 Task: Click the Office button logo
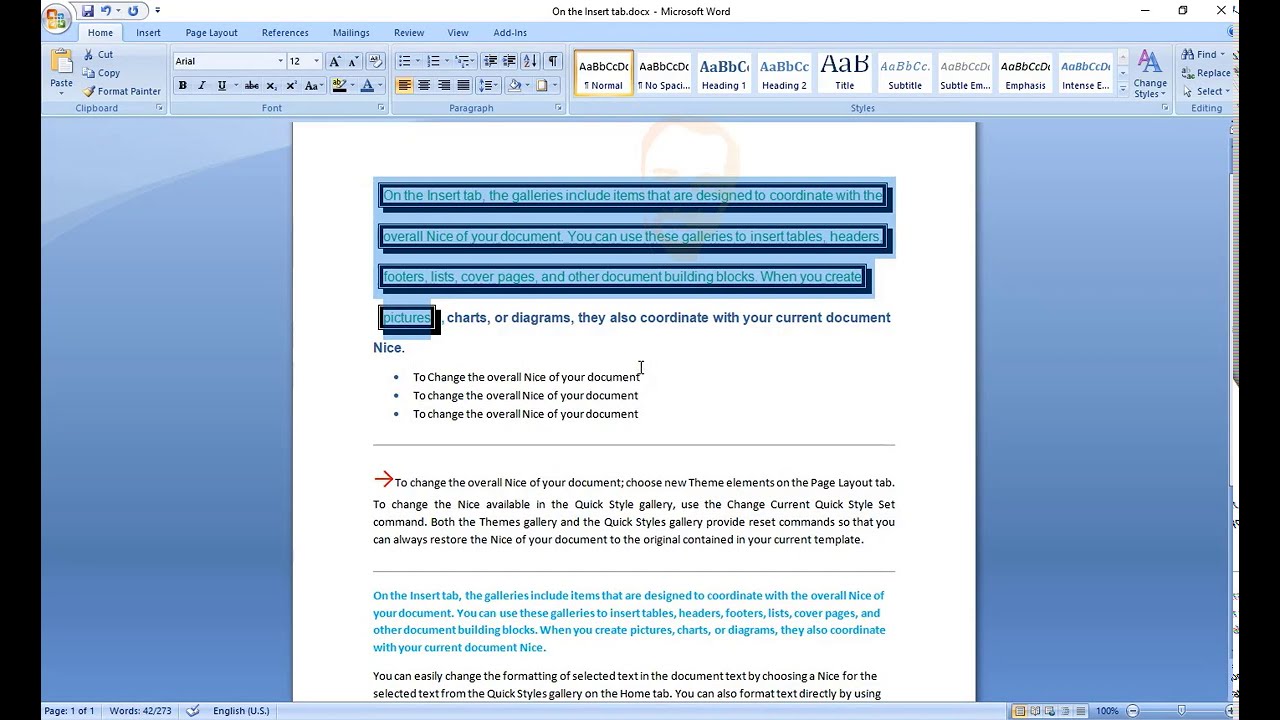58,20
